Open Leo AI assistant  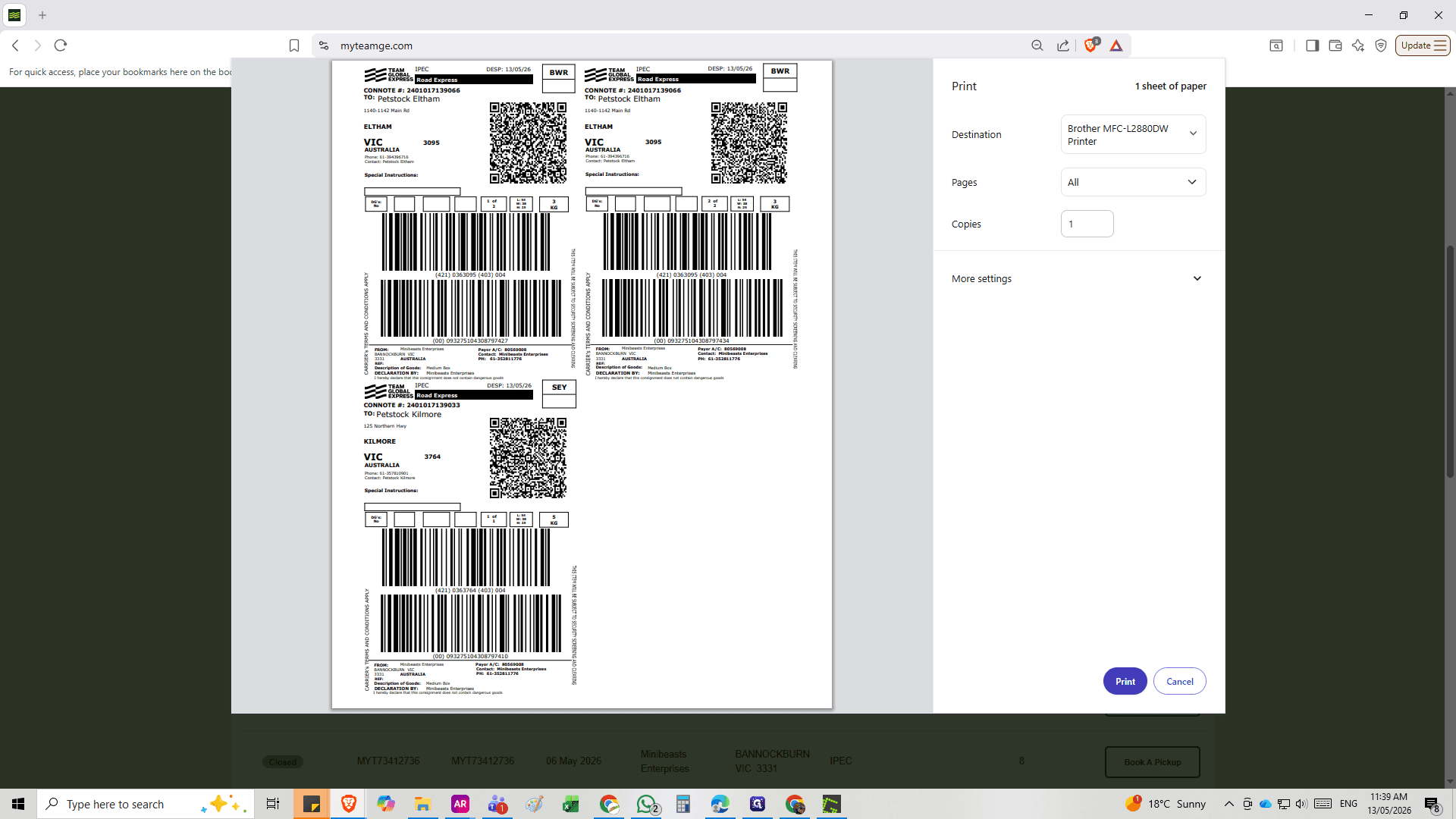pyautogui.click(x=1358, y=45)
